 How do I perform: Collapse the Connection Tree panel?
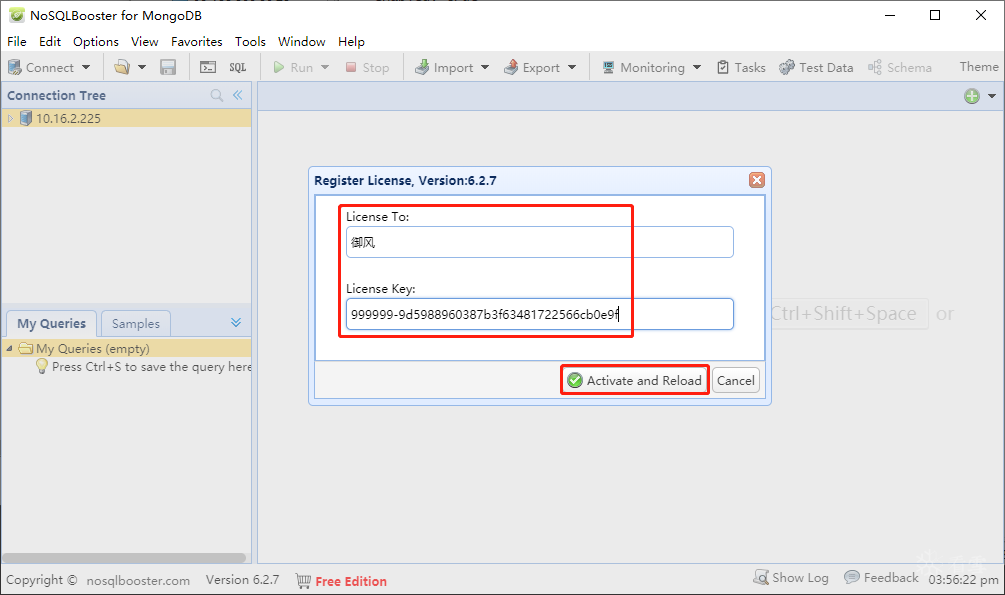pos(238,96)
